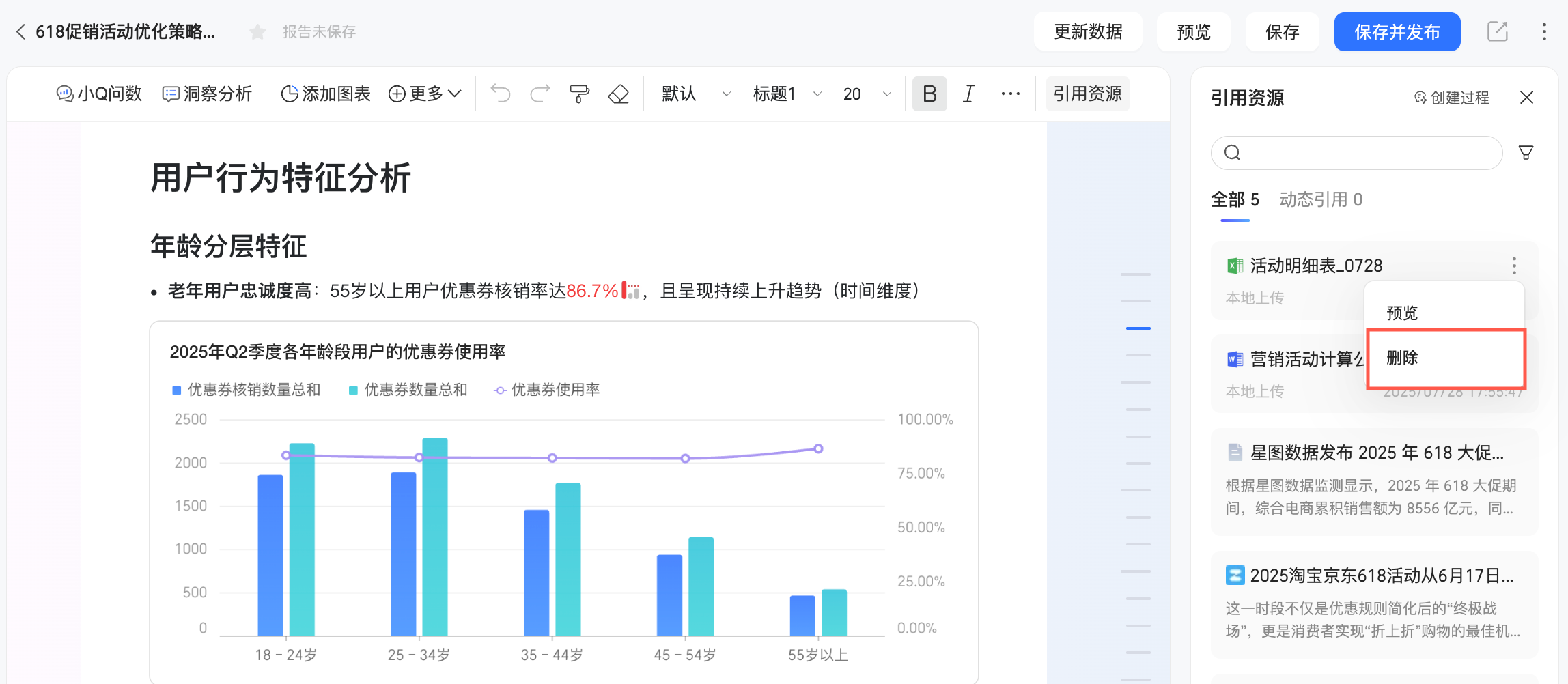Close the 引用资源 panel

1527,98
